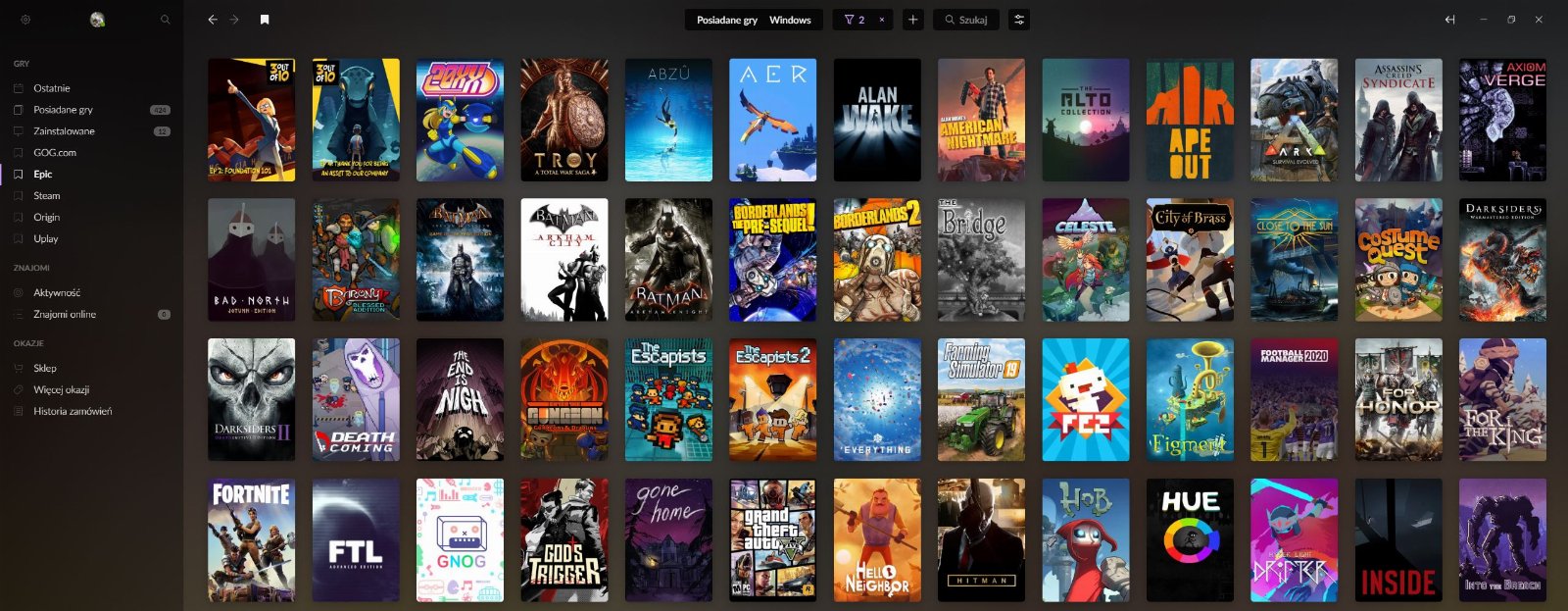Click the Zainstalowane icon in the sidebar
This screenshot has width=1568, height=611.
coord(19,131)
